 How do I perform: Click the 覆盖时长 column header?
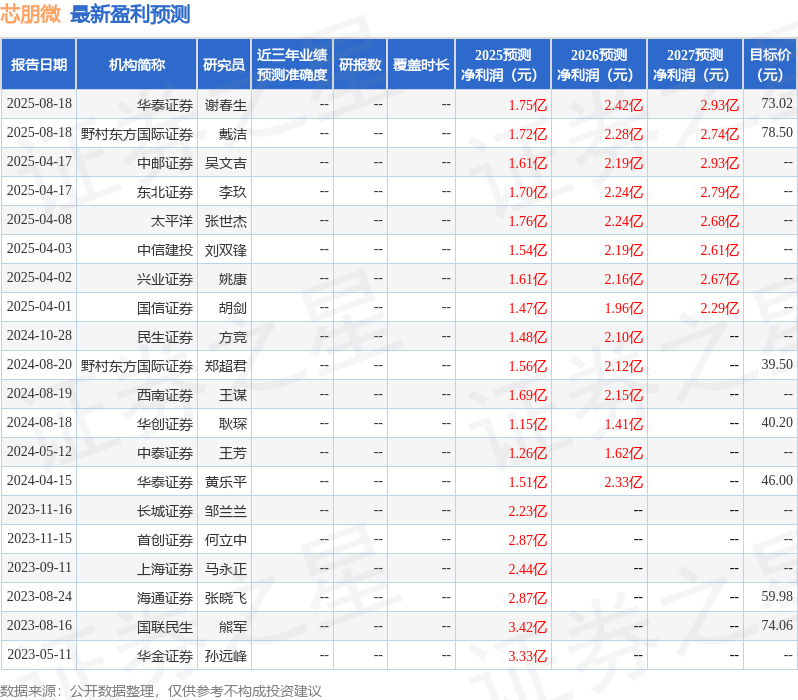click(421, 65)
